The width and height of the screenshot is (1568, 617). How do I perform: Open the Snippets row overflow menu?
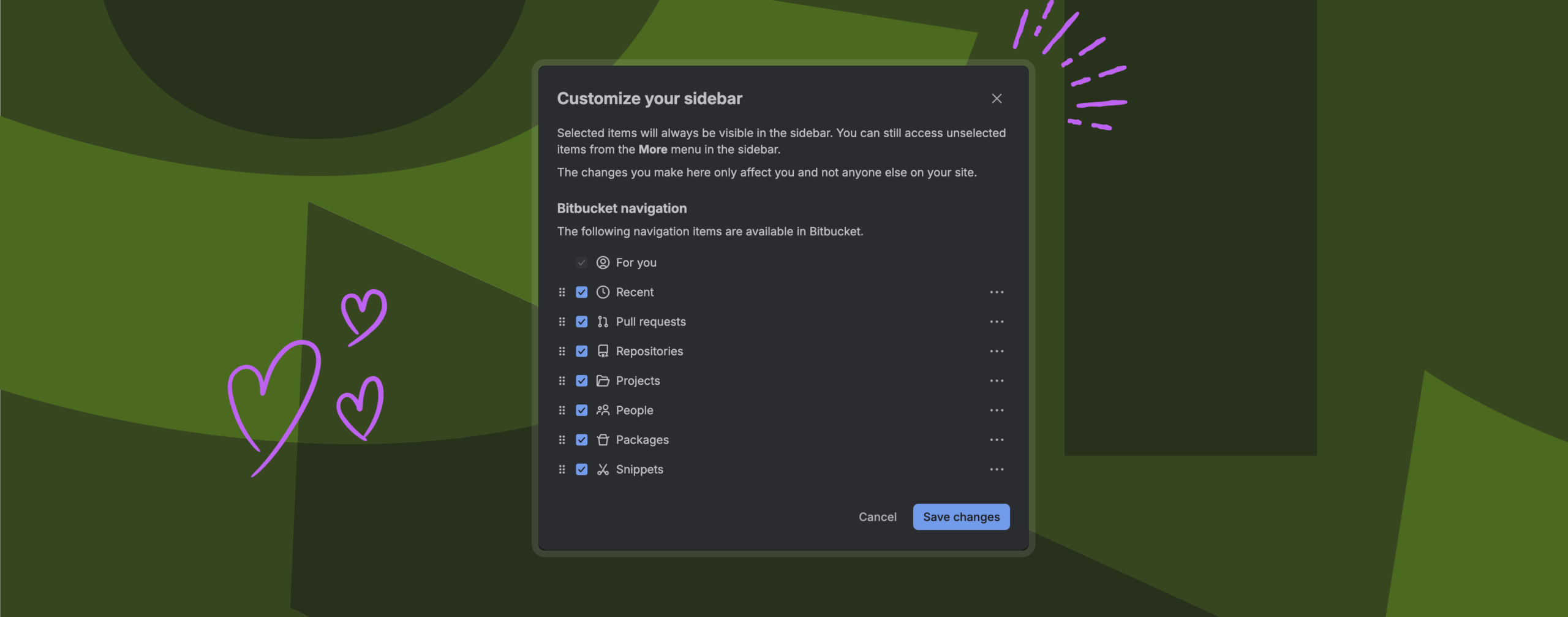pyautogui.click(x=997, y=469)
